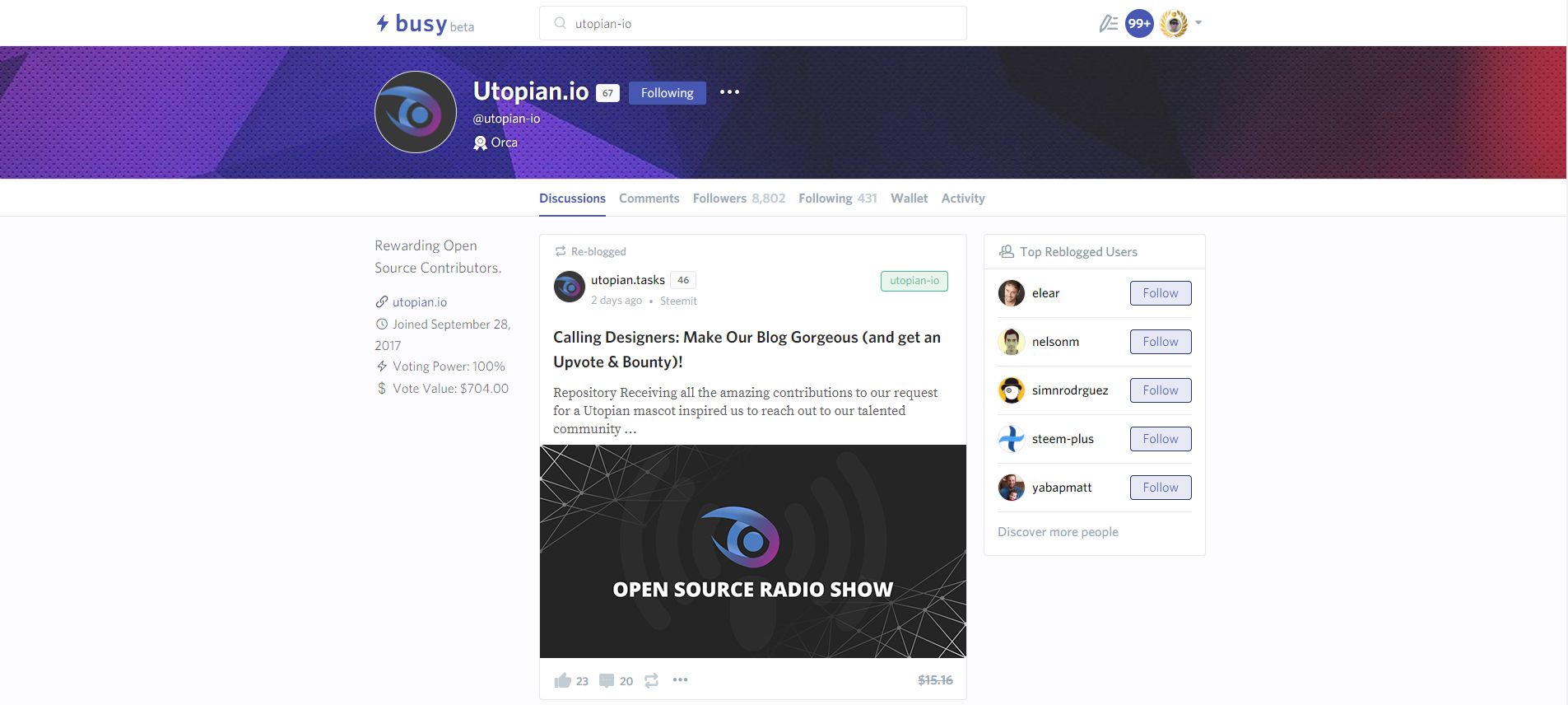Viewport: 1568px width, 705px height.
Task: Follow user nelsonm
Action: 1161,342
